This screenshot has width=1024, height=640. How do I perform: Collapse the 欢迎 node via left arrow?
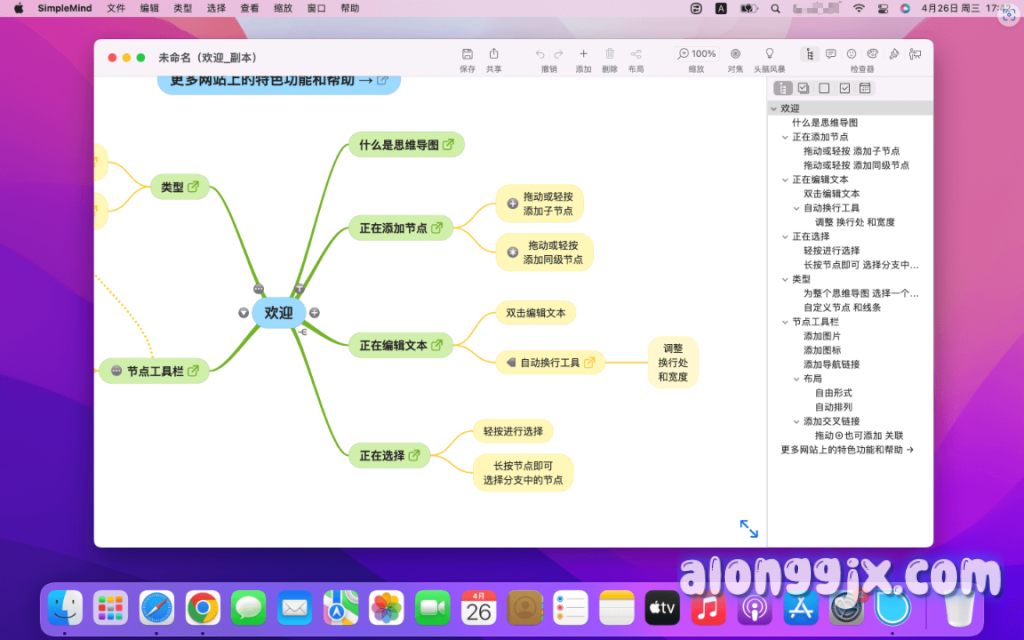tap(243, 313)
